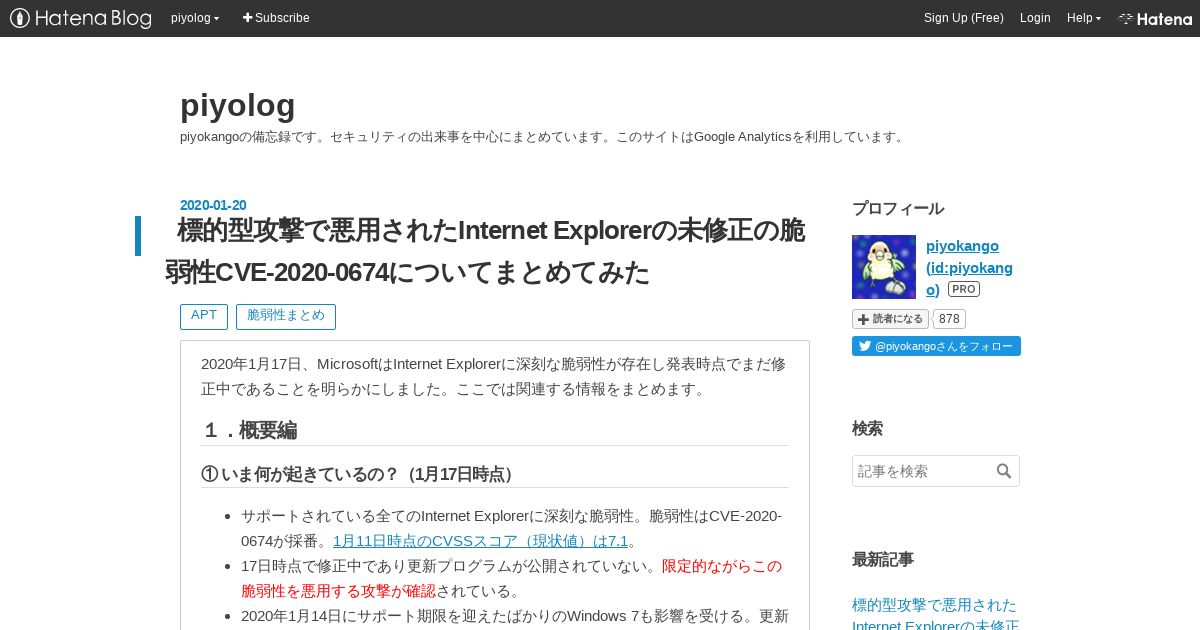The width and height of the screenshot is (1200, 630).
Task: Open the Login link
Action: click(1035, 18)
